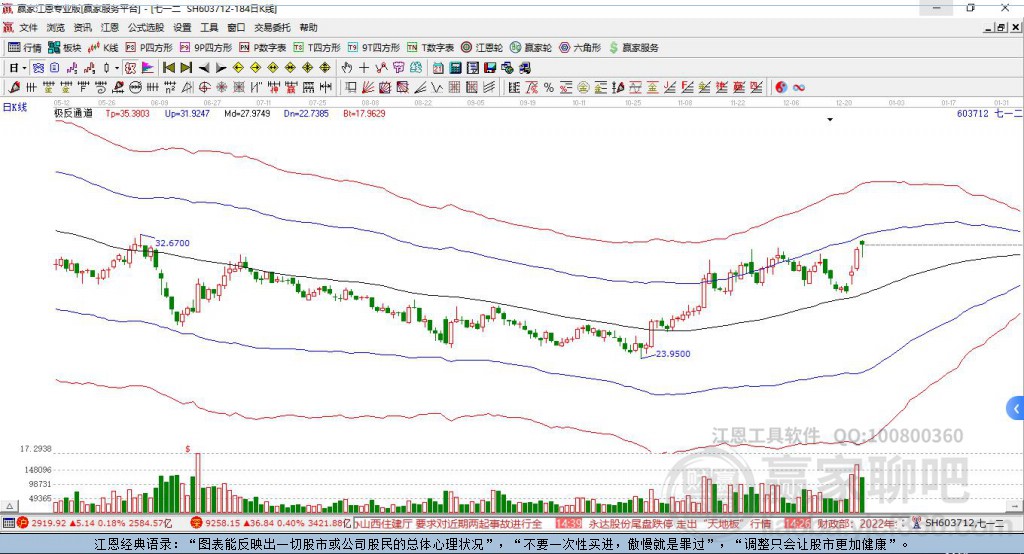
Task: Click the black left arrow icon
Action: pos(204,68)
